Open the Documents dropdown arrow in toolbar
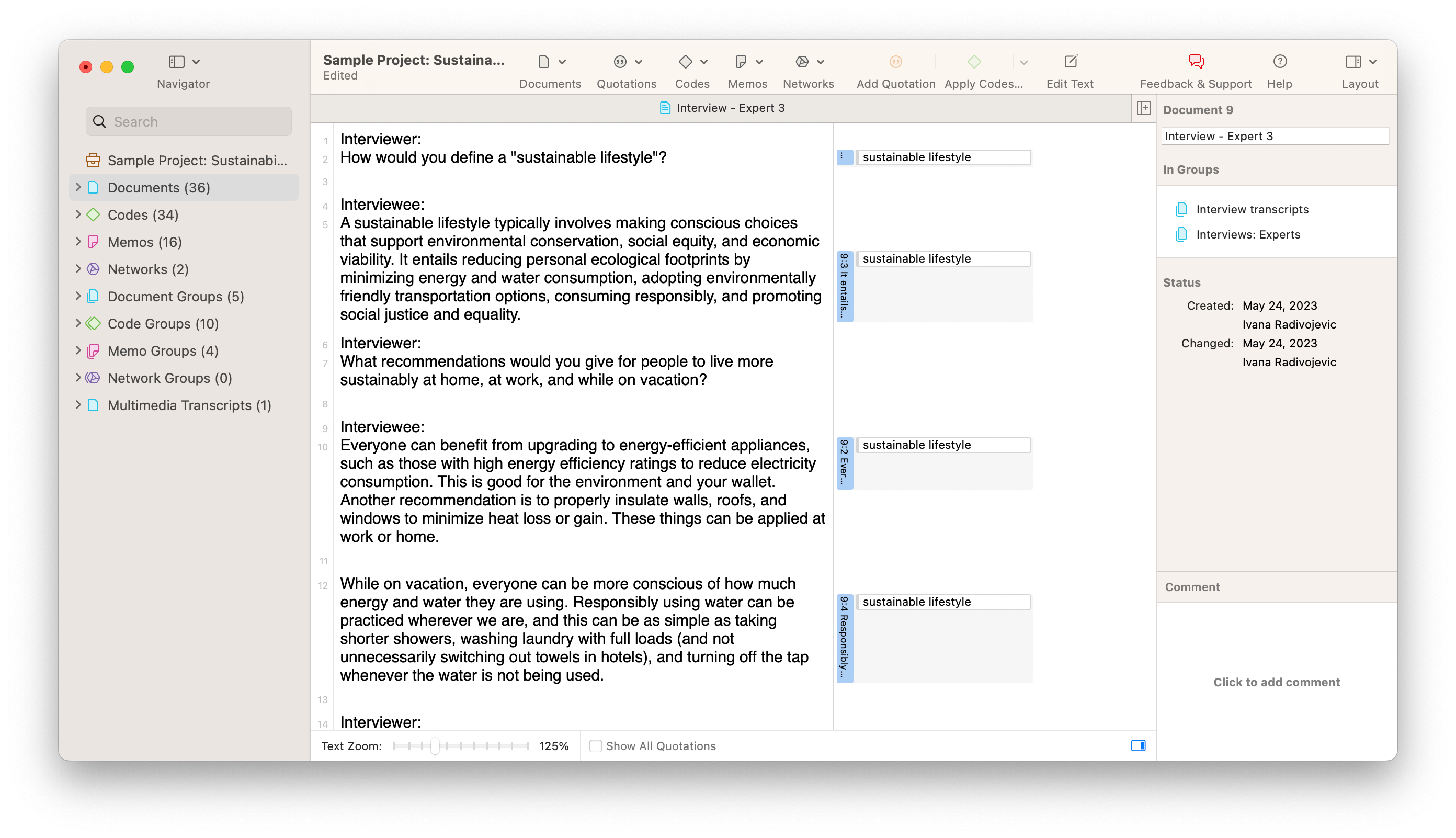Viewport: 1456px width, 838px height. (x=563, y=62)
